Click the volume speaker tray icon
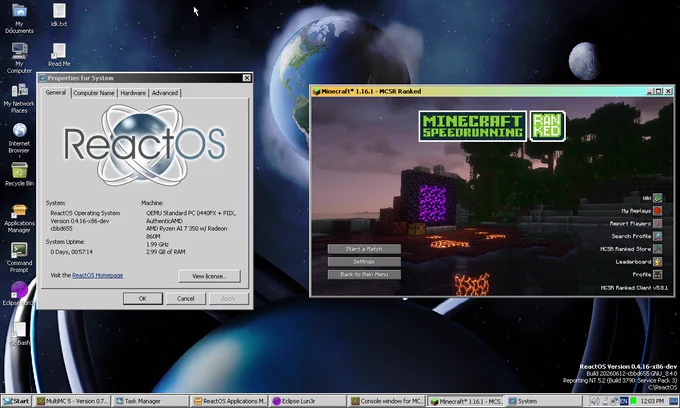Viewport: 680px width, 408px height. pyautogui.click(x=595, y=401)
